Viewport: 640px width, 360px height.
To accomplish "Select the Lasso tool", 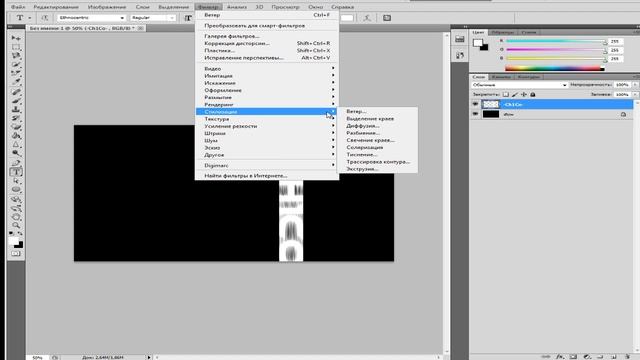I will (x=16, y=56).
